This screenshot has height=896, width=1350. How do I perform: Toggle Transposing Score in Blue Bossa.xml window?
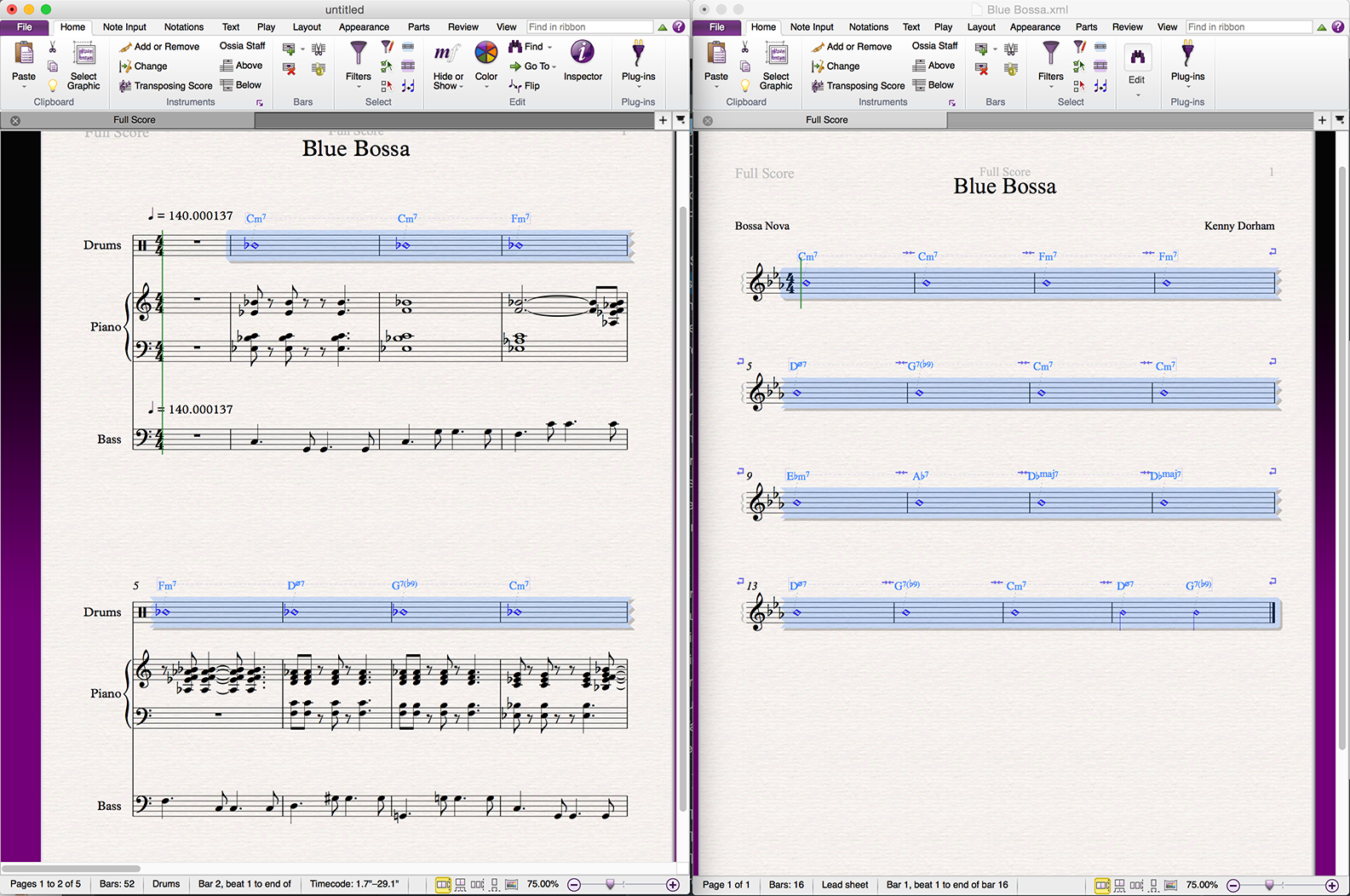858,86
